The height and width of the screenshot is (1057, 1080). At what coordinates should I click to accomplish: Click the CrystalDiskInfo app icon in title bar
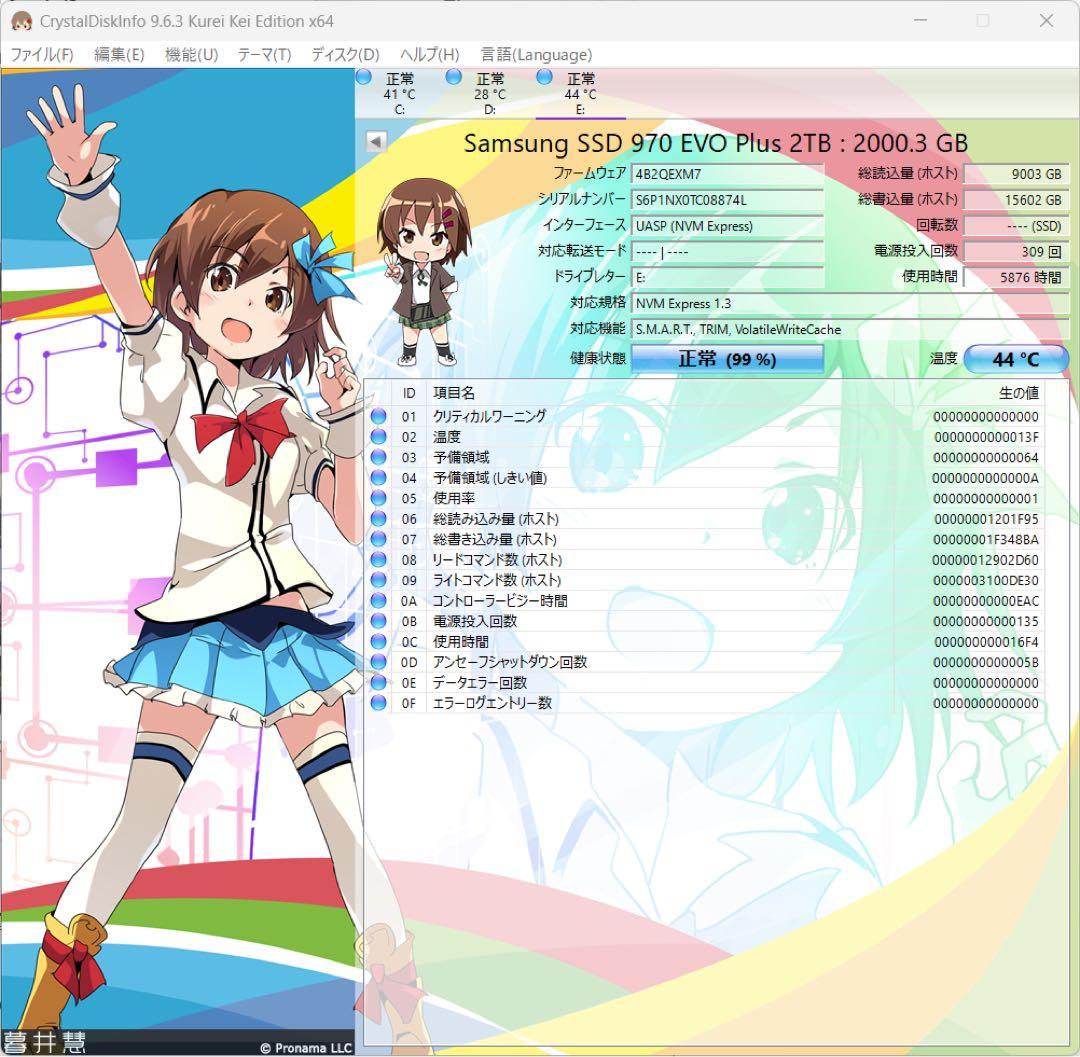[21, 21]
